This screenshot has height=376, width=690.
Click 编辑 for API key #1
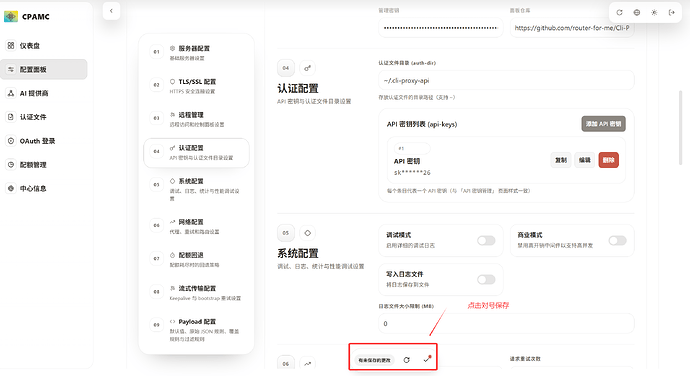pyautogui.click(x=584, y=160)
